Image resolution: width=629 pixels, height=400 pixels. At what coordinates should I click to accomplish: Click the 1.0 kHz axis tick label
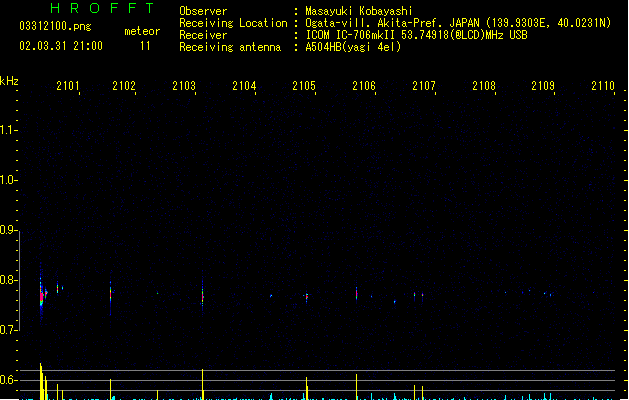pyautogui.click(x=7, y=180)
